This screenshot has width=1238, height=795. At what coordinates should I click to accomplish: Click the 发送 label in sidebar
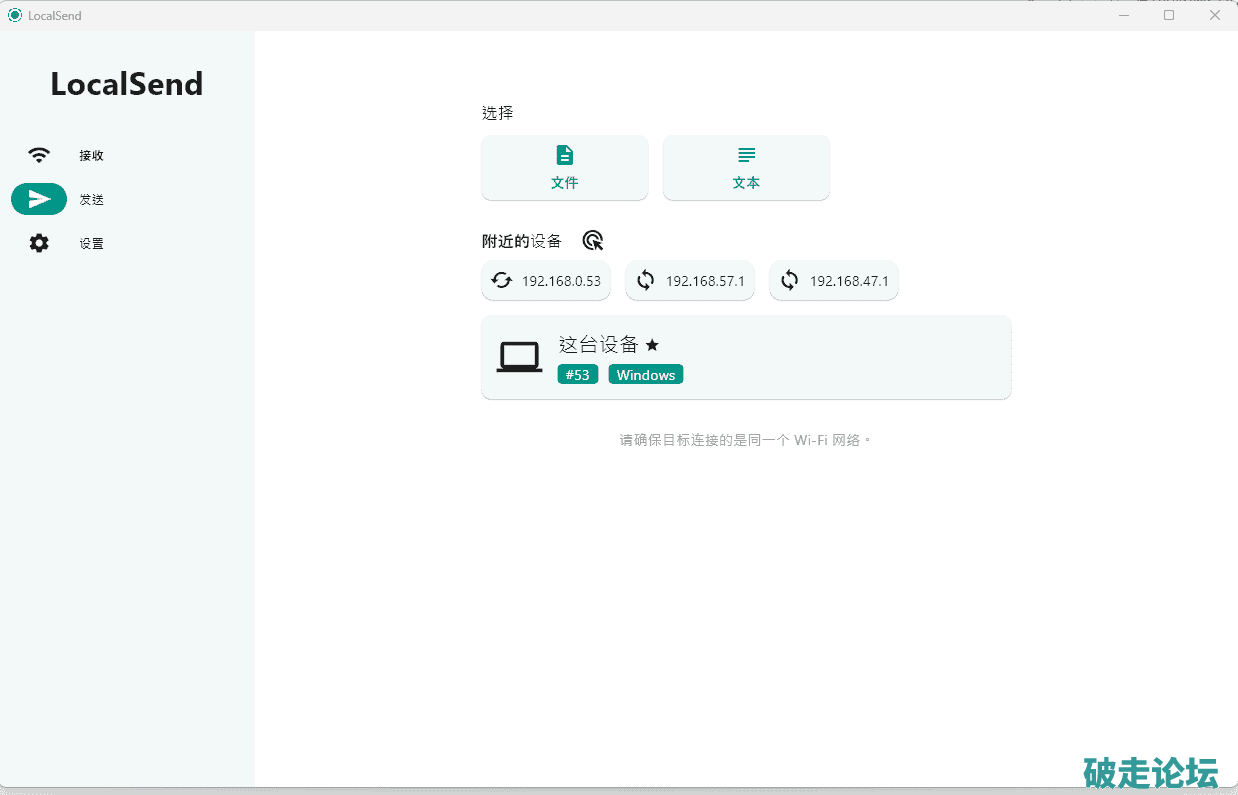92,200
